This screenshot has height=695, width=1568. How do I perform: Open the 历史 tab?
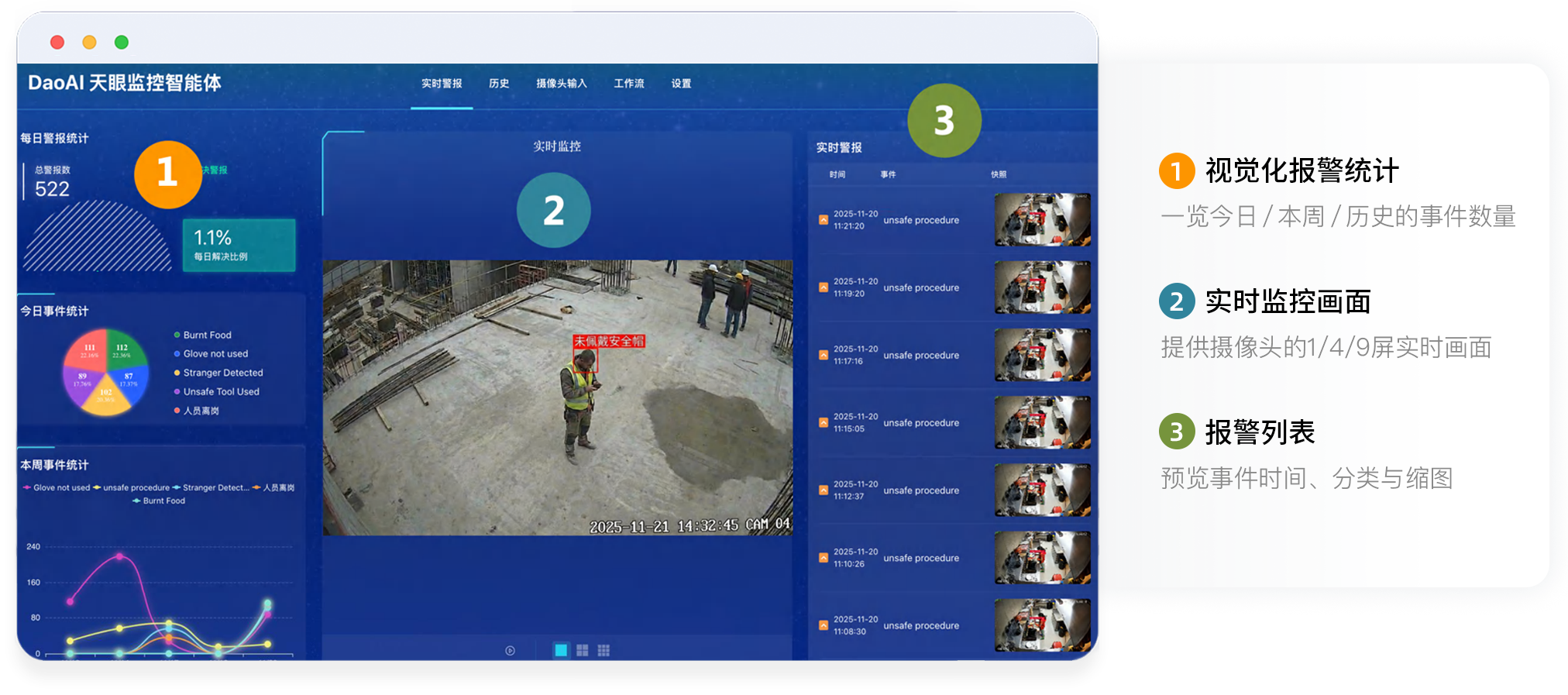tap(499, 84)
